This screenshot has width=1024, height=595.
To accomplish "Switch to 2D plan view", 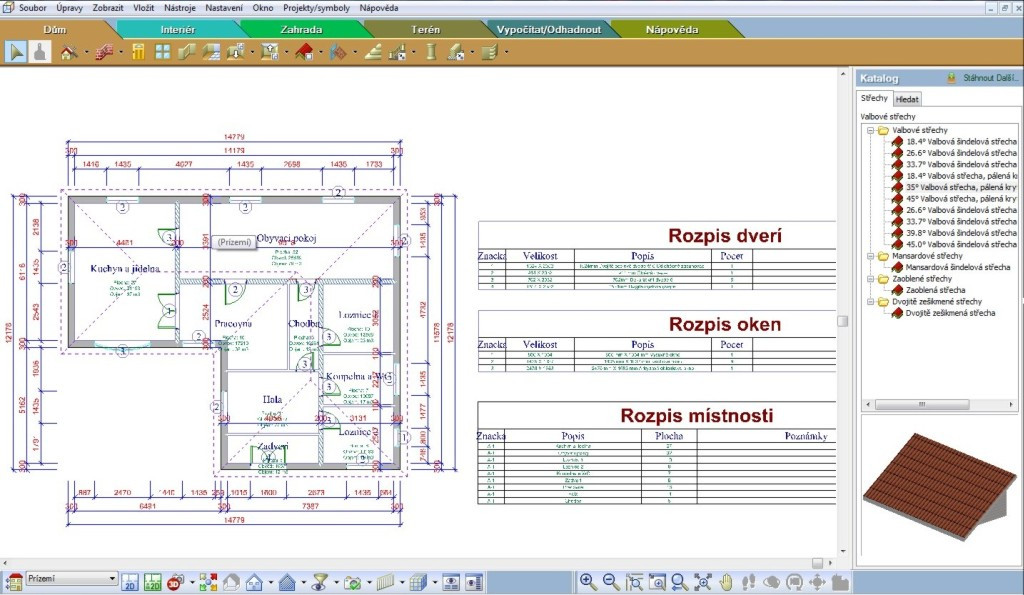I will click(x=130, y=582).
